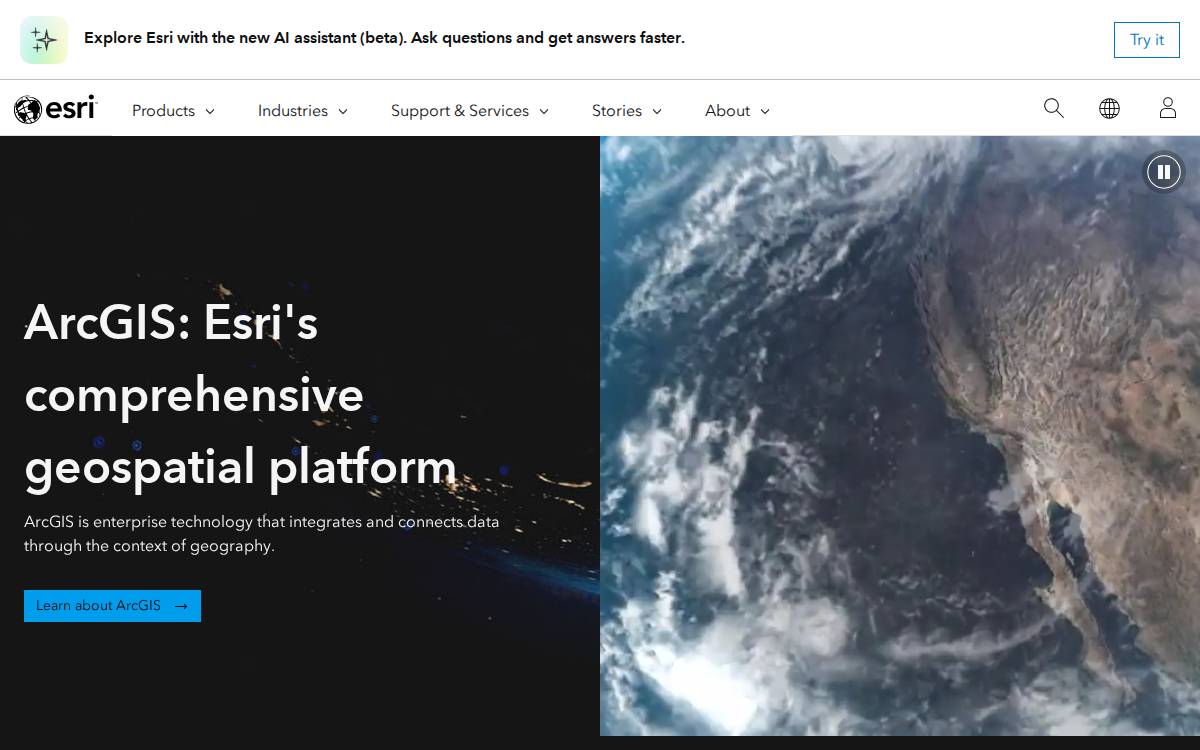Expand the About menu
The width and height of the screenshot is (1200, 750).
tap(737, 111)
